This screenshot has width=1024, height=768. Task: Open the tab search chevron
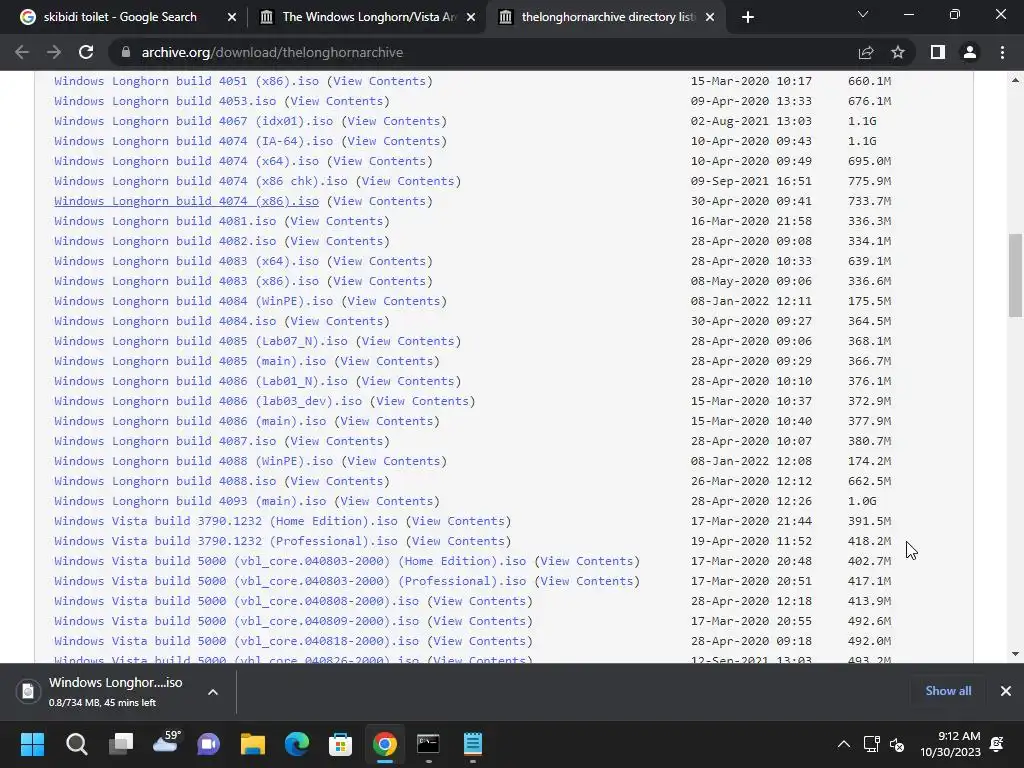(x=863, y=14)
